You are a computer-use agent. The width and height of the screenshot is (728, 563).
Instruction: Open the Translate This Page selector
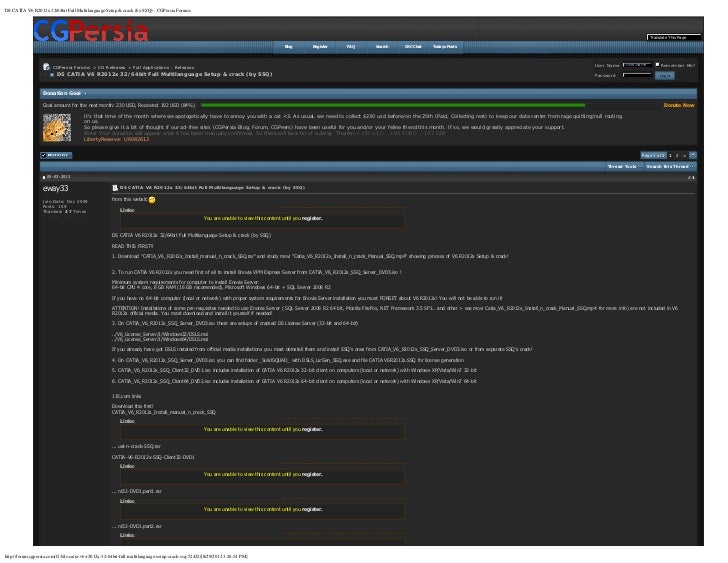[x=674, y=37]
